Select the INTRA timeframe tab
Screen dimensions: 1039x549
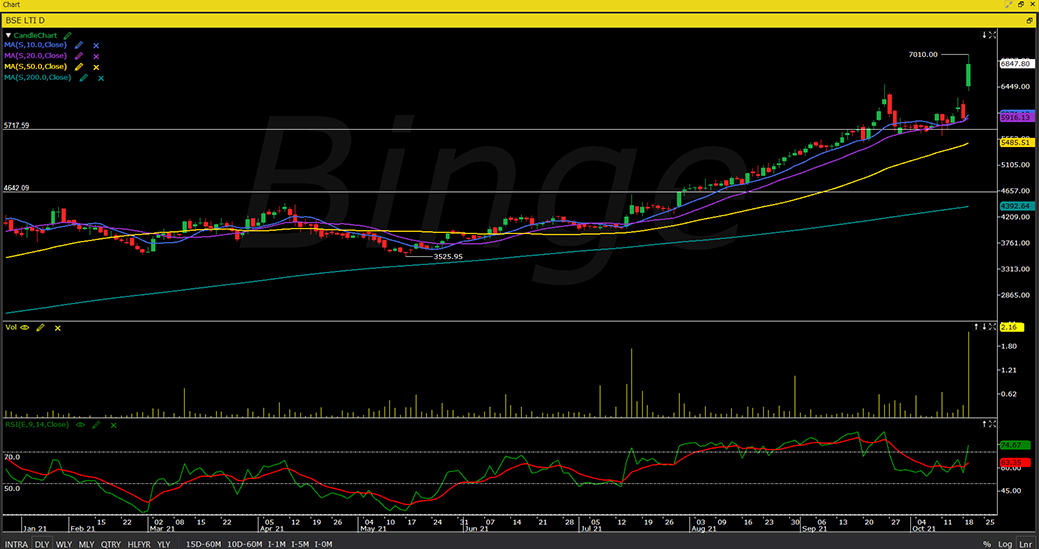16,544
